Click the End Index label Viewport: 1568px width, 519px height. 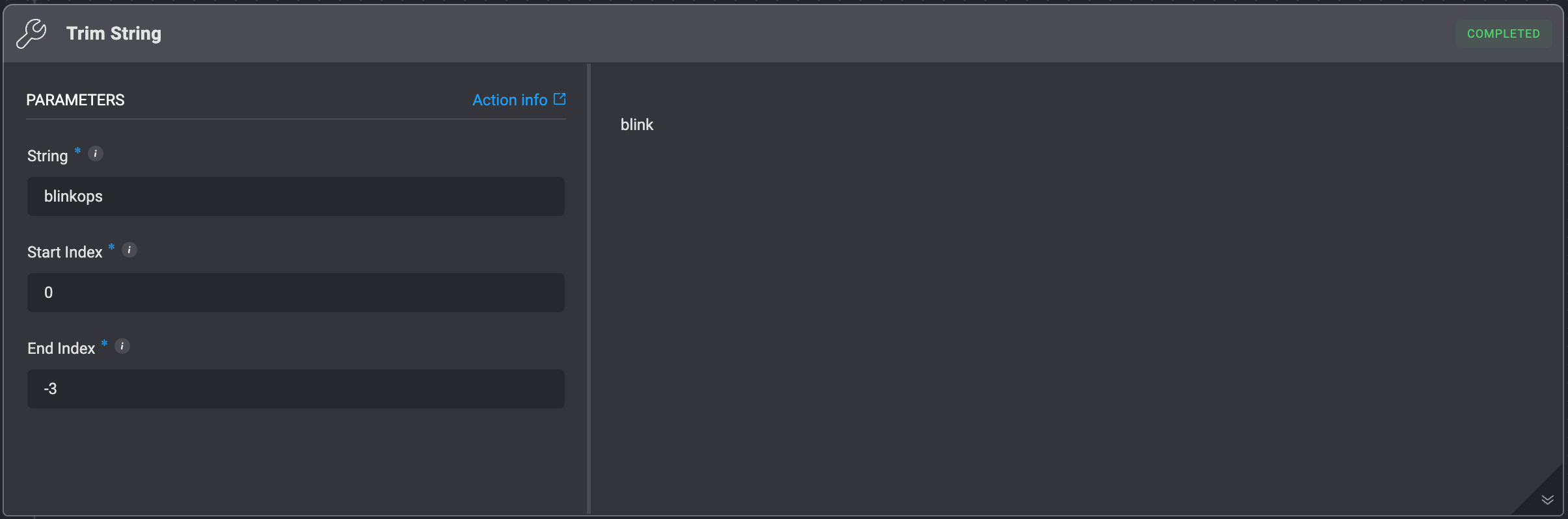pyautogui.click(x=61, y=349)
